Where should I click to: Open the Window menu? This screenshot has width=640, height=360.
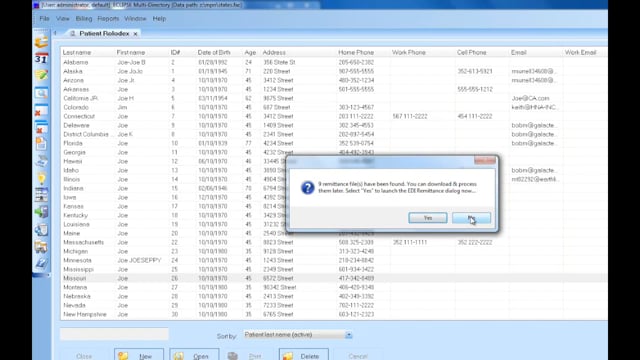(135, 19)
